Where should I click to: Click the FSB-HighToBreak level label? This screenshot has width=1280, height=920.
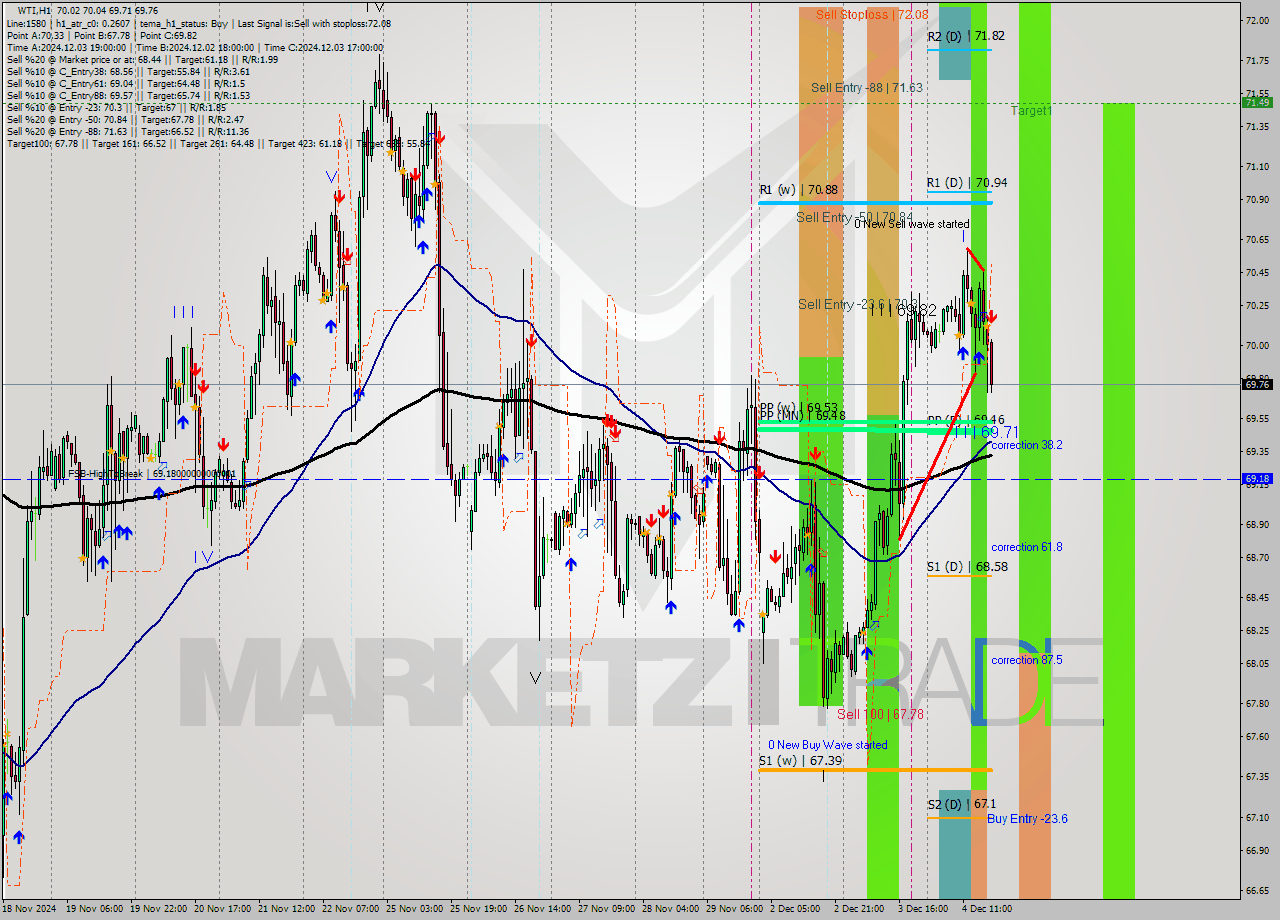(x=152, y=474)
